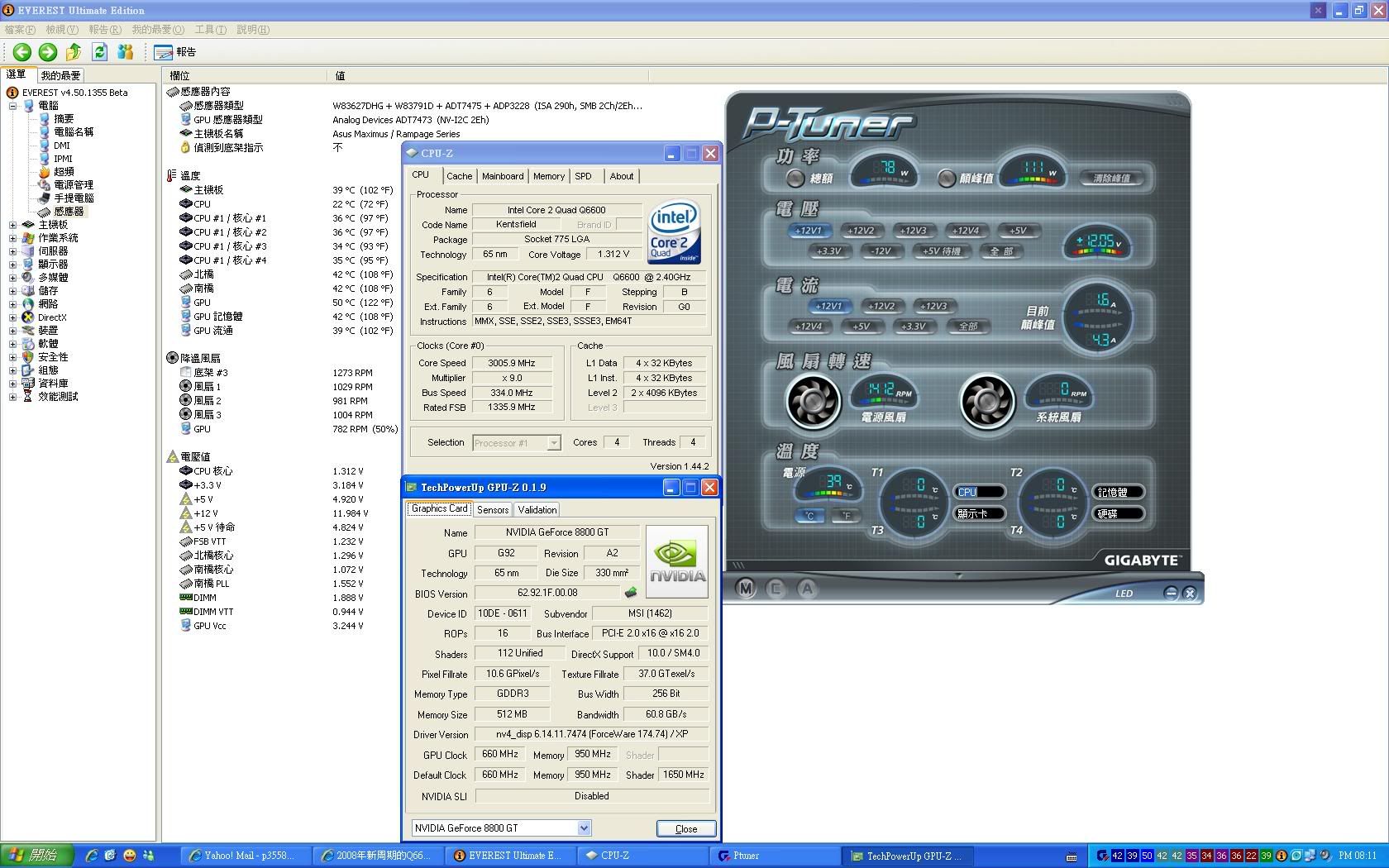Switch temperature to °C in P-Tuner

(810, 516)
